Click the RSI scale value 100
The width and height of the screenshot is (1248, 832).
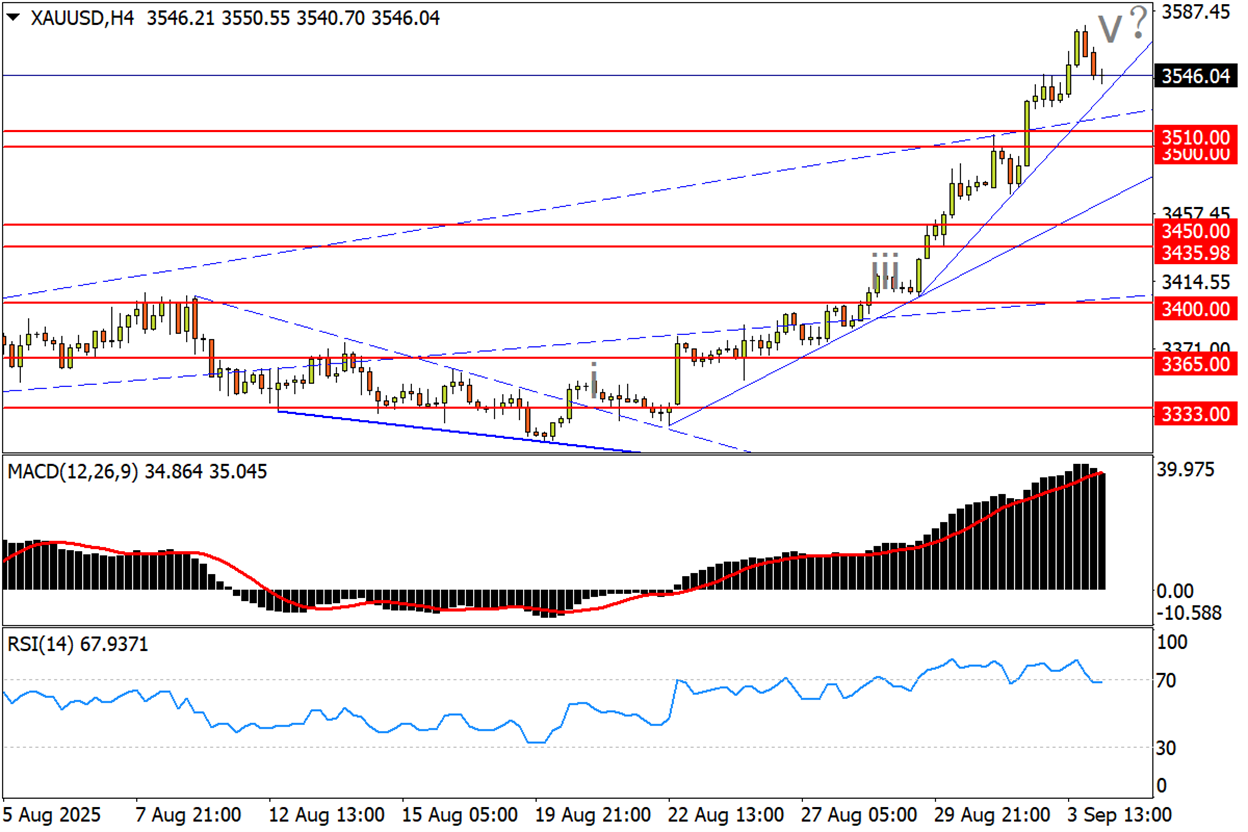(x=1173, y=641)
